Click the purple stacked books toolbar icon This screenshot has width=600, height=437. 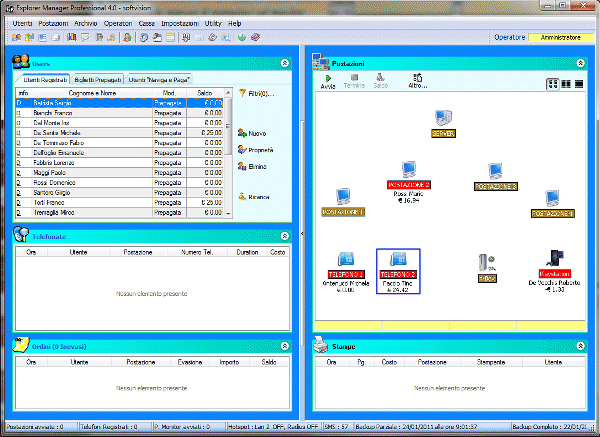tap(255, 38)
